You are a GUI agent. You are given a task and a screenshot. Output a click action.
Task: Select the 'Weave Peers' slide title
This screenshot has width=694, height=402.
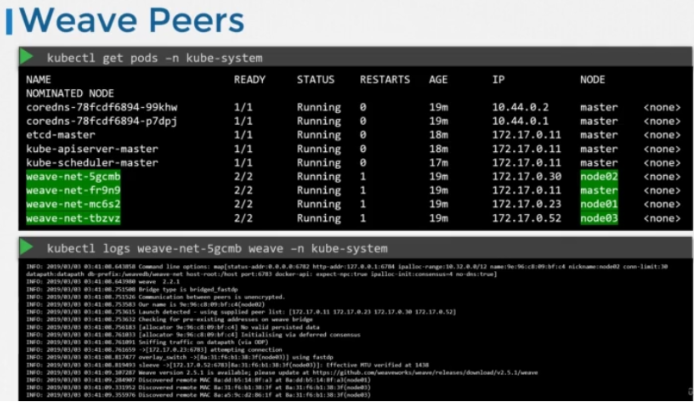click(131, 20)
